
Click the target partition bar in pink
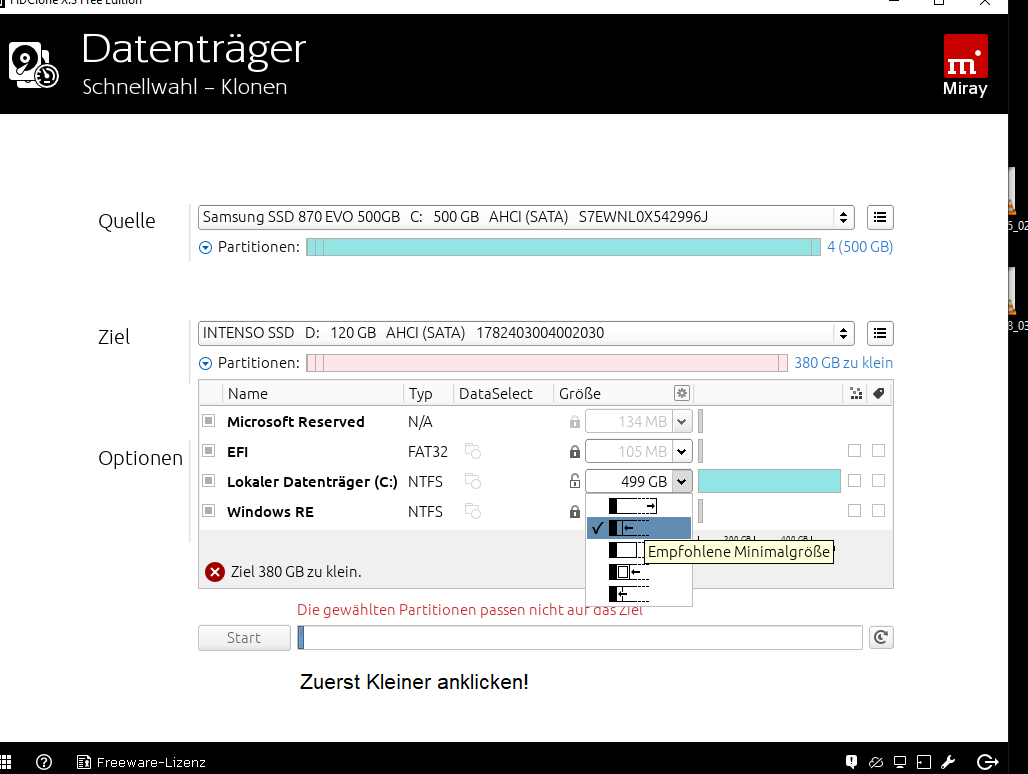click(x=547, y=363)
